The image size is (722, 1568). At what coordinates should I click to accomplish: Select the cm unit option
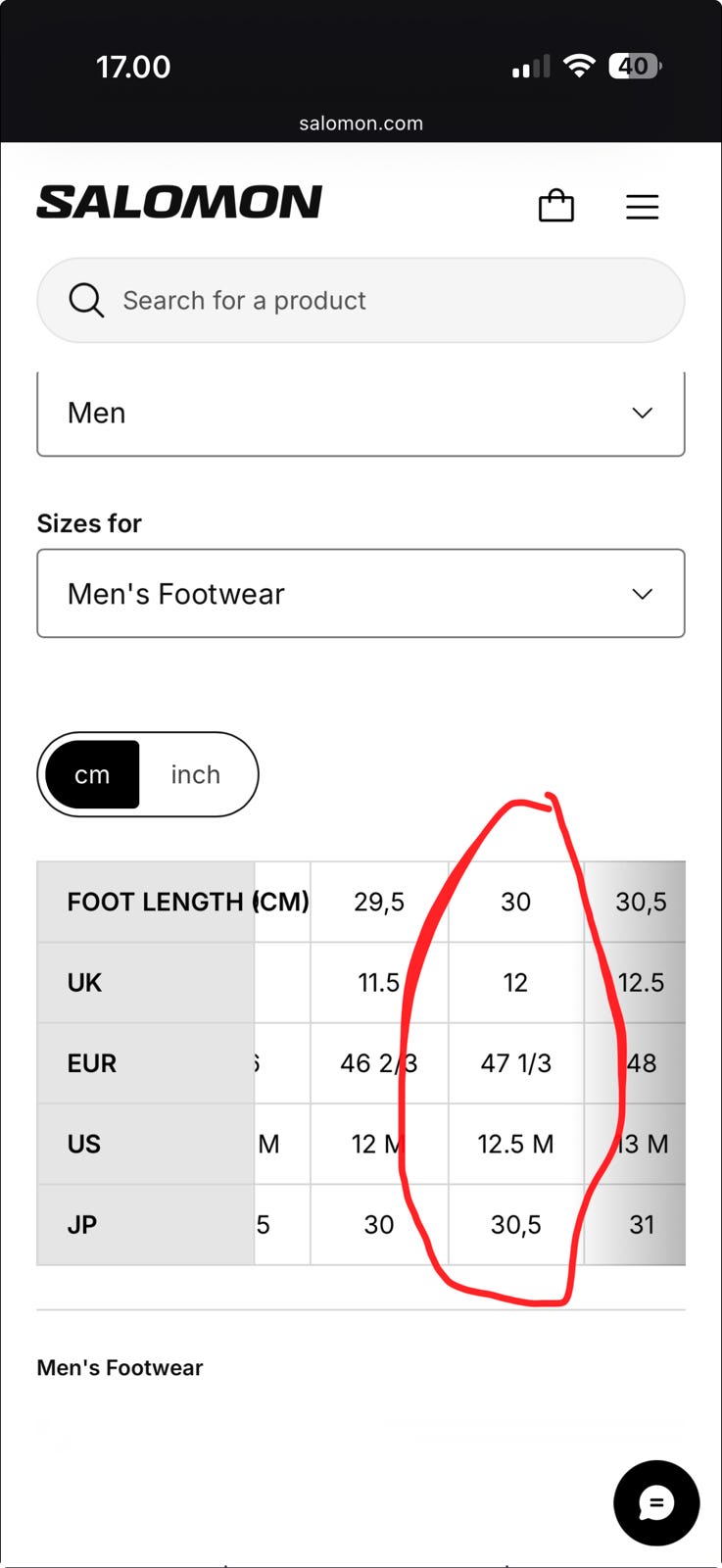[x=92, y=774]
